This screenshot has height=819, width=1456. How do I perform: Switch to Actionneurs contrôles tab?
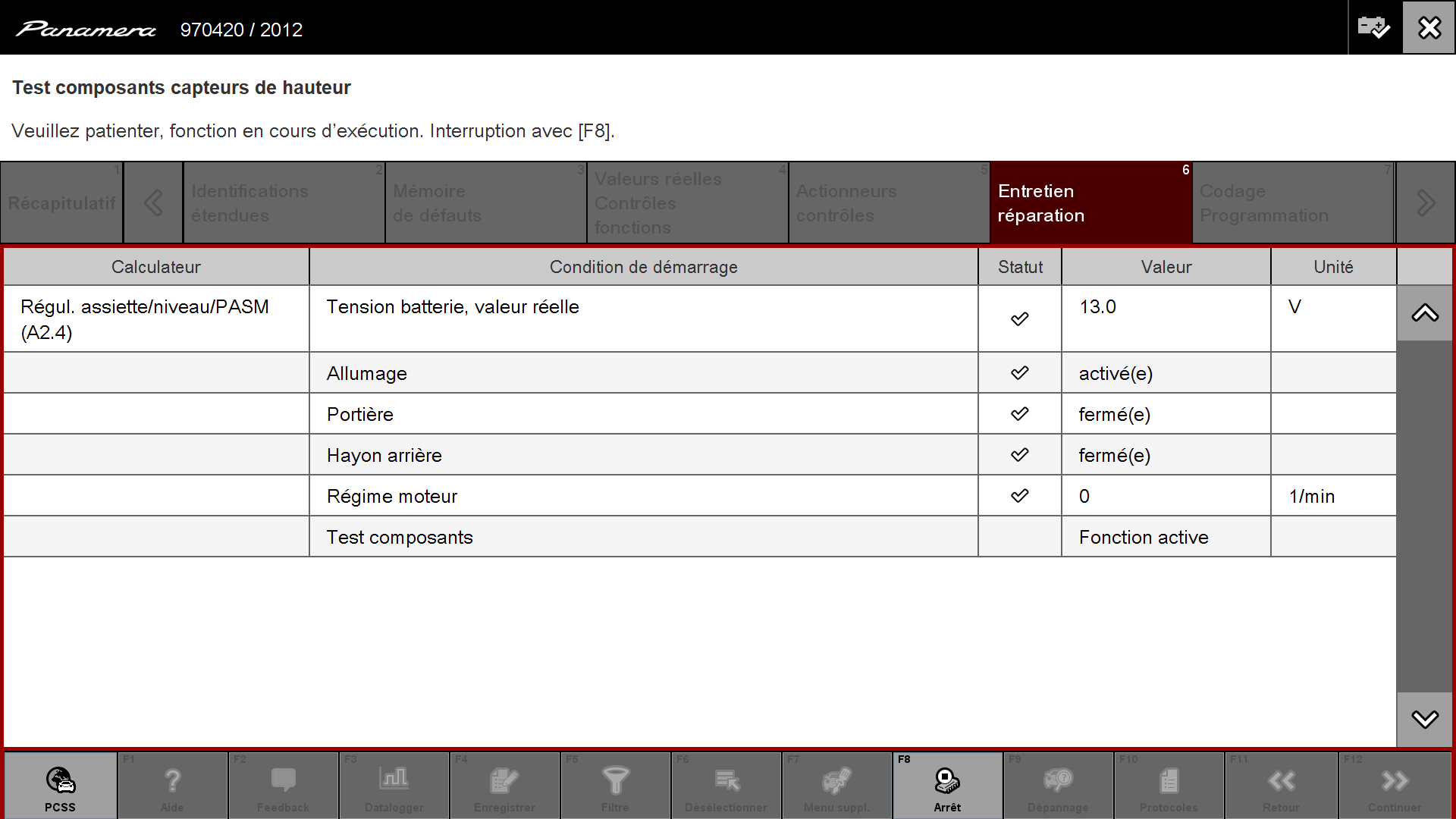point(889,202)
